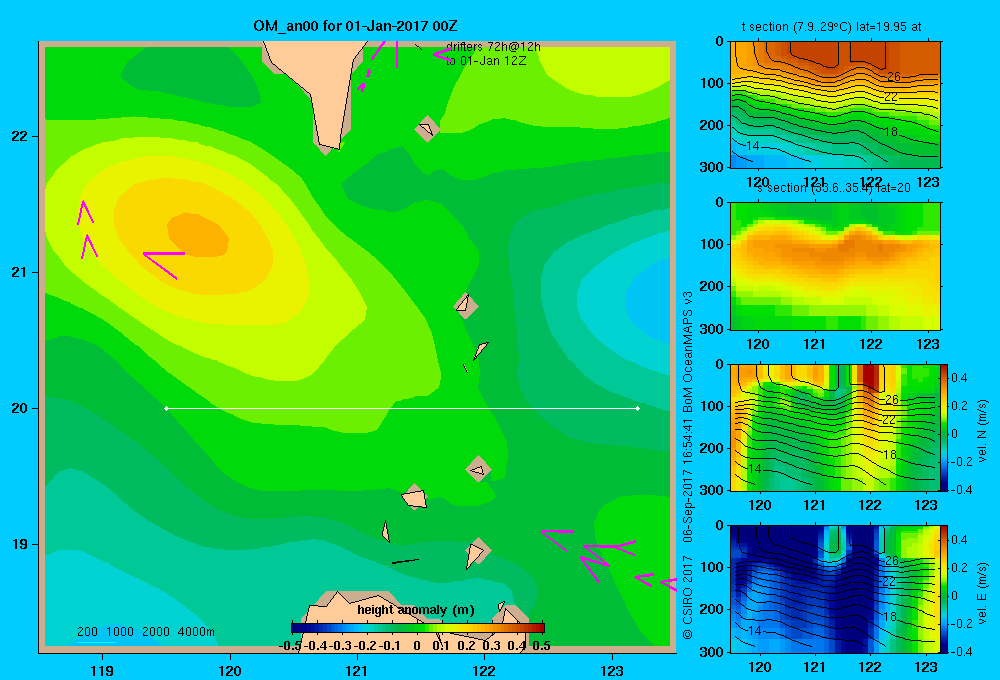Click the 300 depth label of the salinity section
The width and height of the screenshot is (1000, 680).
[712, 329]
